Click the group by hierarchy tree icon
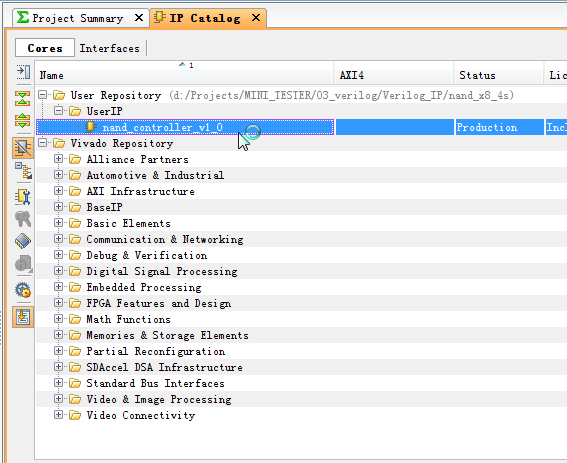Viewport: 567px width, 463px height. 23,171
